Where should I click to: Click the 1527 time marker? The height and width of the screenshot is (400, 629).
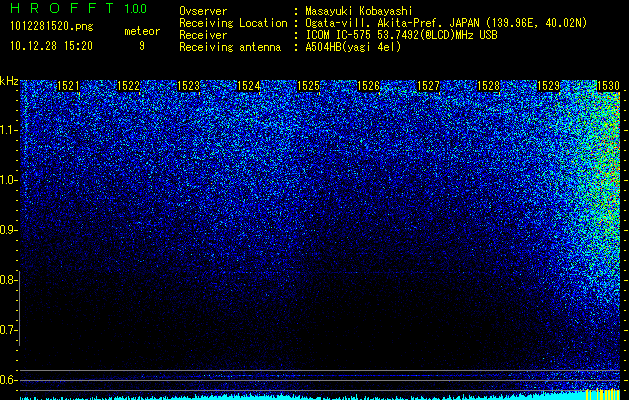pyautogui.click(x=428, y=86)
